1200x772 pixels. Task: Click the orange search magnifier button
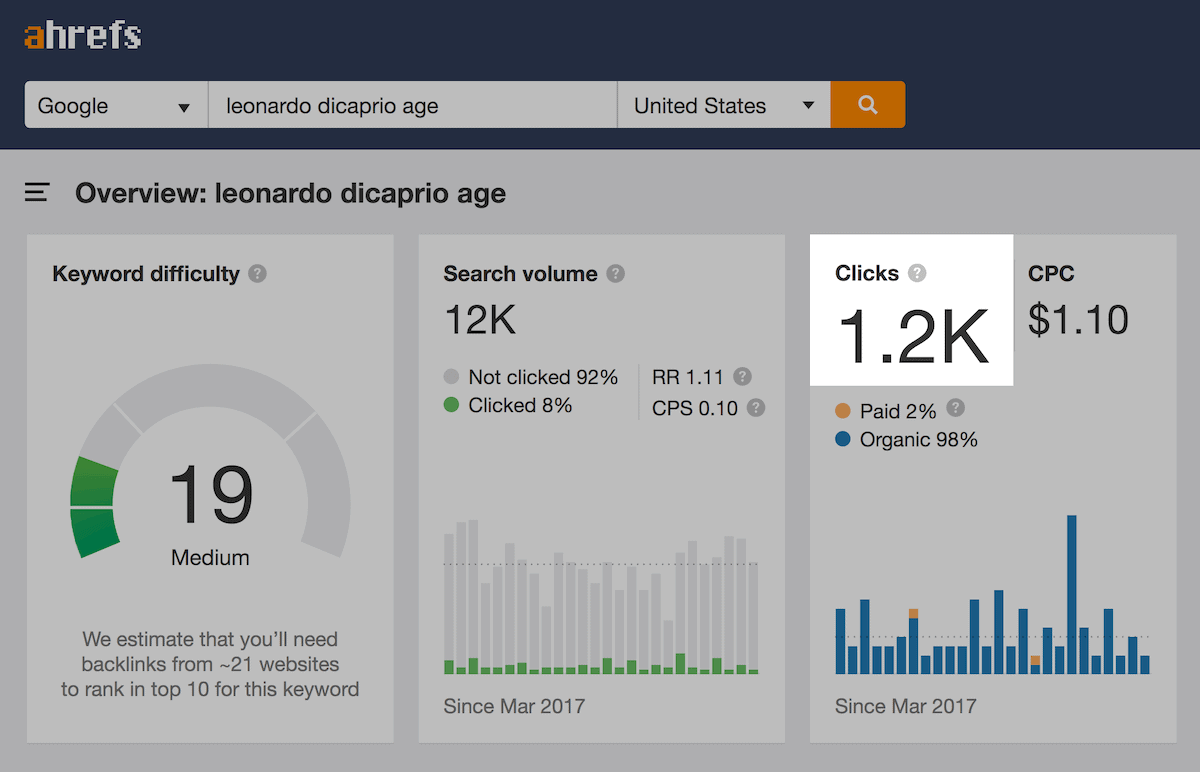[x=868, y=105]
